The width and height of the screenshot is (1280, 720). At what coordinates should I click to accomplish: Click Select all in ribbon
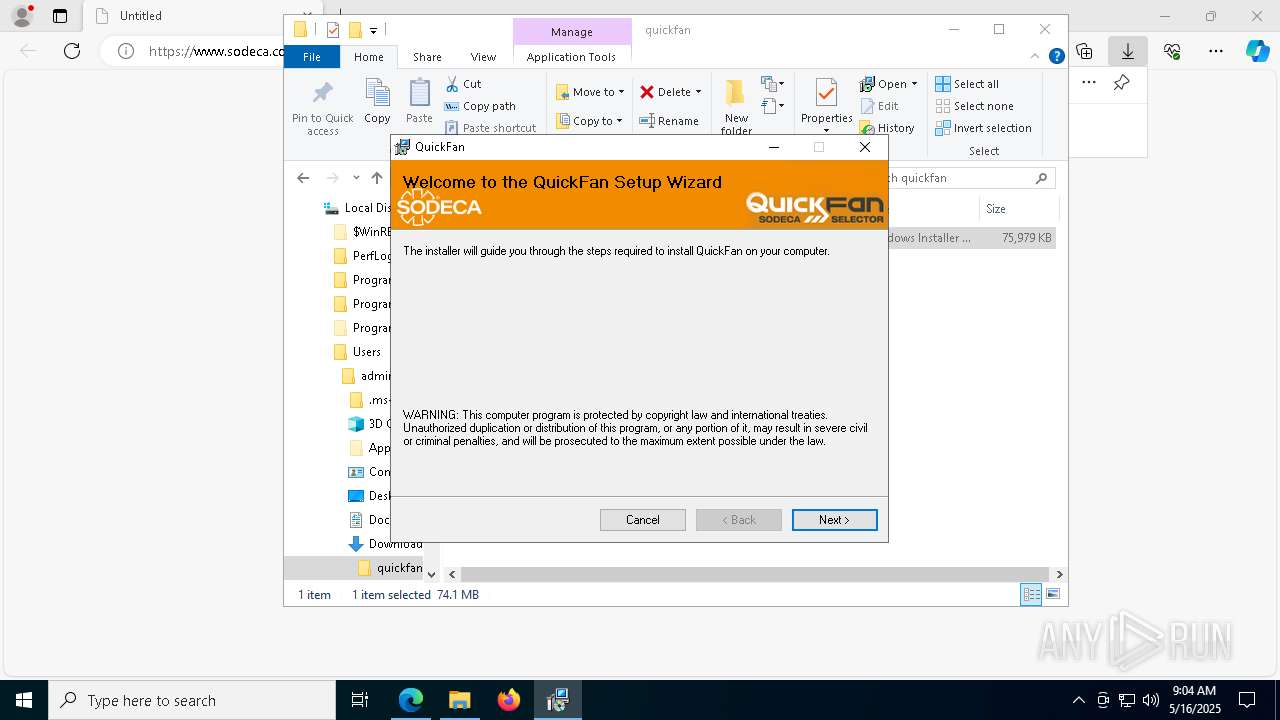(x=967, y=84)
